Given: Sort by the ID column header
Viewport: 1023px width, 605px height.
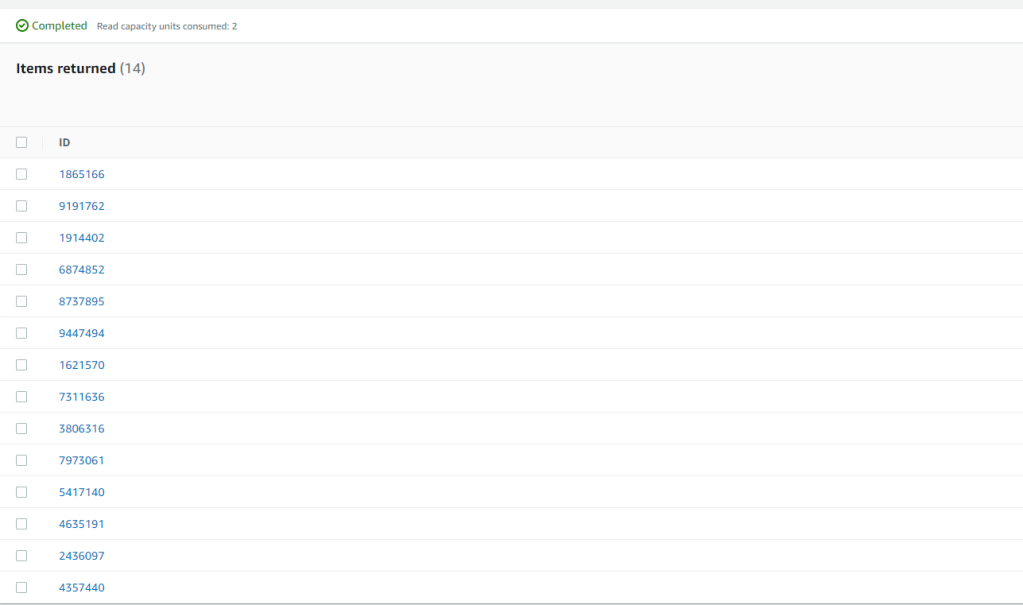Looking at the screenshot, I should tap(64, 142).
